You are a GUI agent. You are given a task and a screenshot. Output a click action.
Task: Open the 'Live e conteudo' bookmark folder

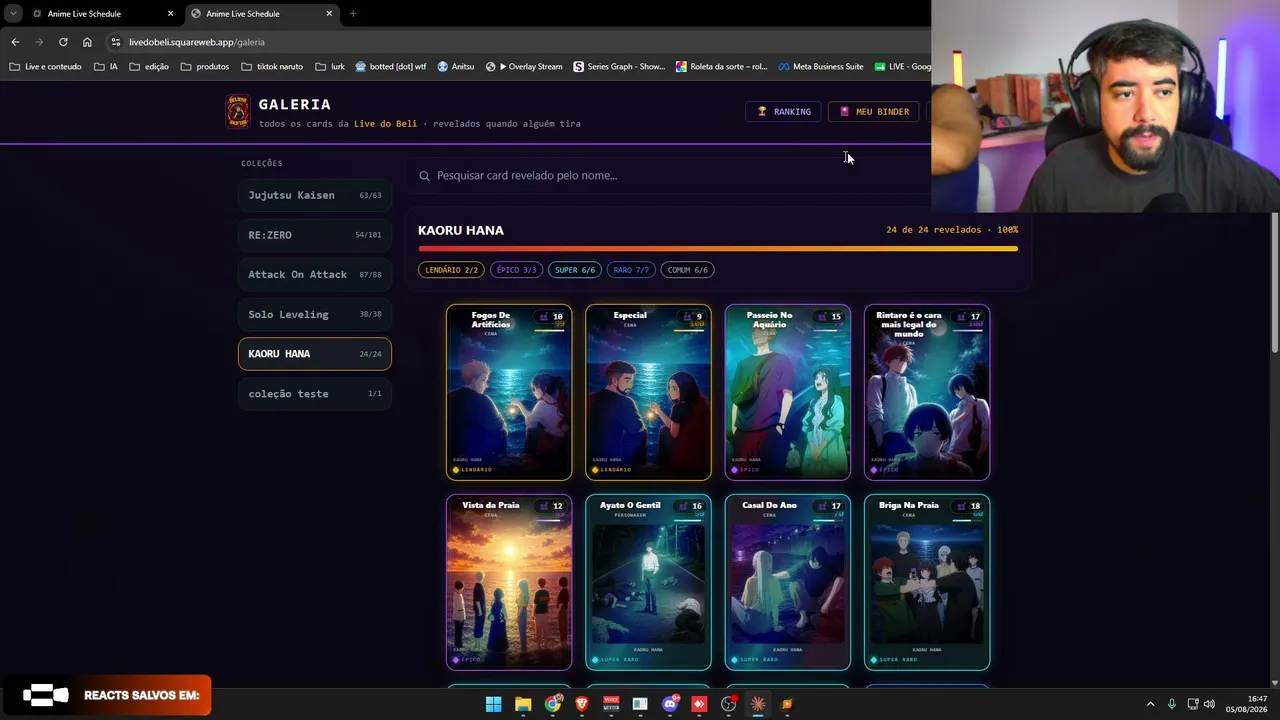[x=46, y=67]
